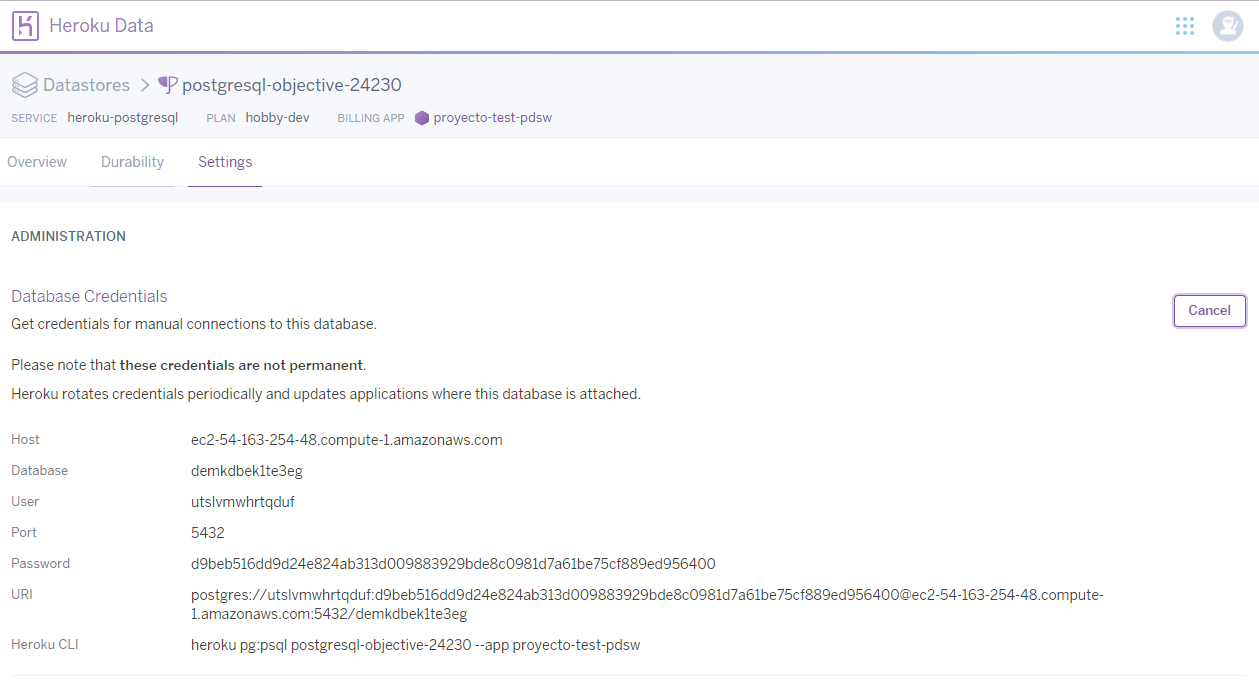
Task: Click the Heroku logo icon
Action: pyautogui.click(x=25, y=26)
